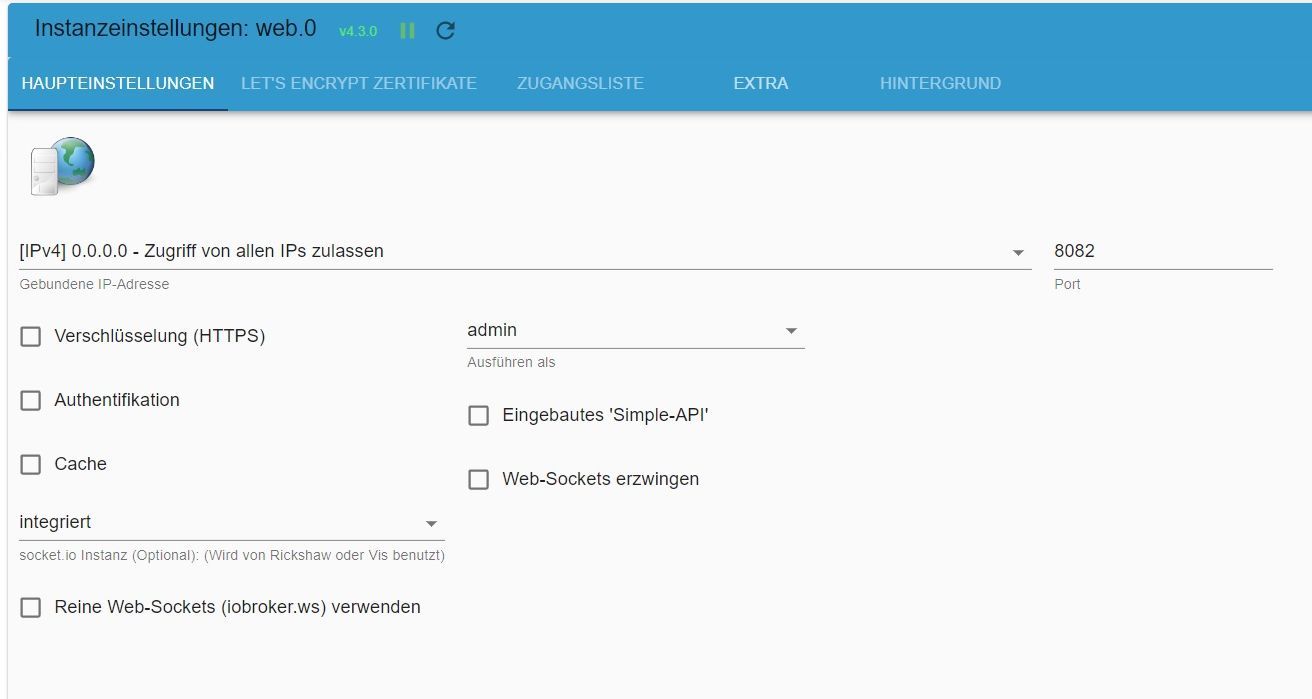The image size is (1312, 699).
Task: Switch to the Extra tab
Action: (761, 83)
